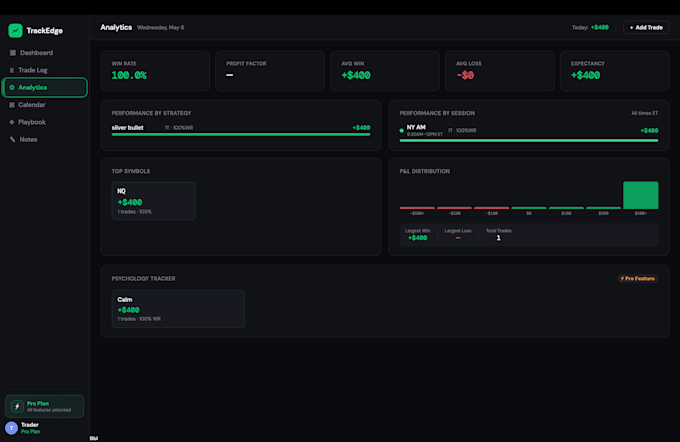680x442 pixels.
Task: Click the Pro Plan features unlocked banner
Action: 44,406
